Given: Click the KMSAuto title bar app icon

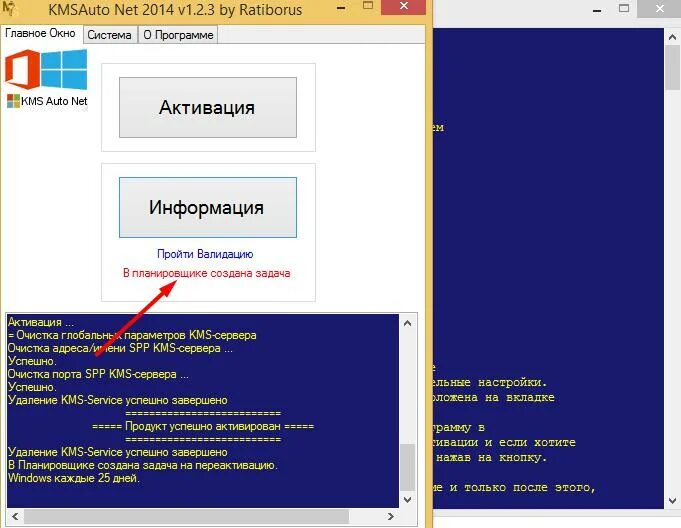Looking at the screenshot, I should 8,8.
